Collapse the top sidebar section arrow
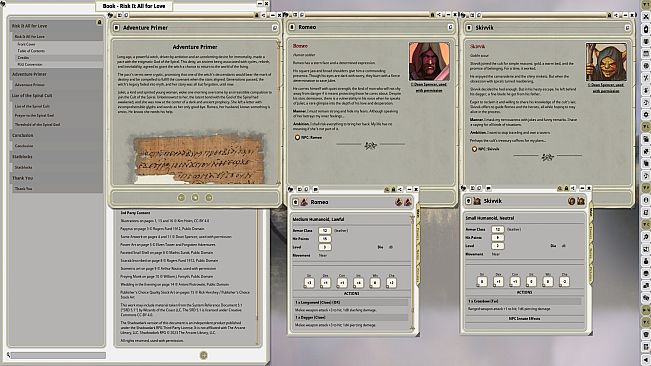 [x=646, y=4]
